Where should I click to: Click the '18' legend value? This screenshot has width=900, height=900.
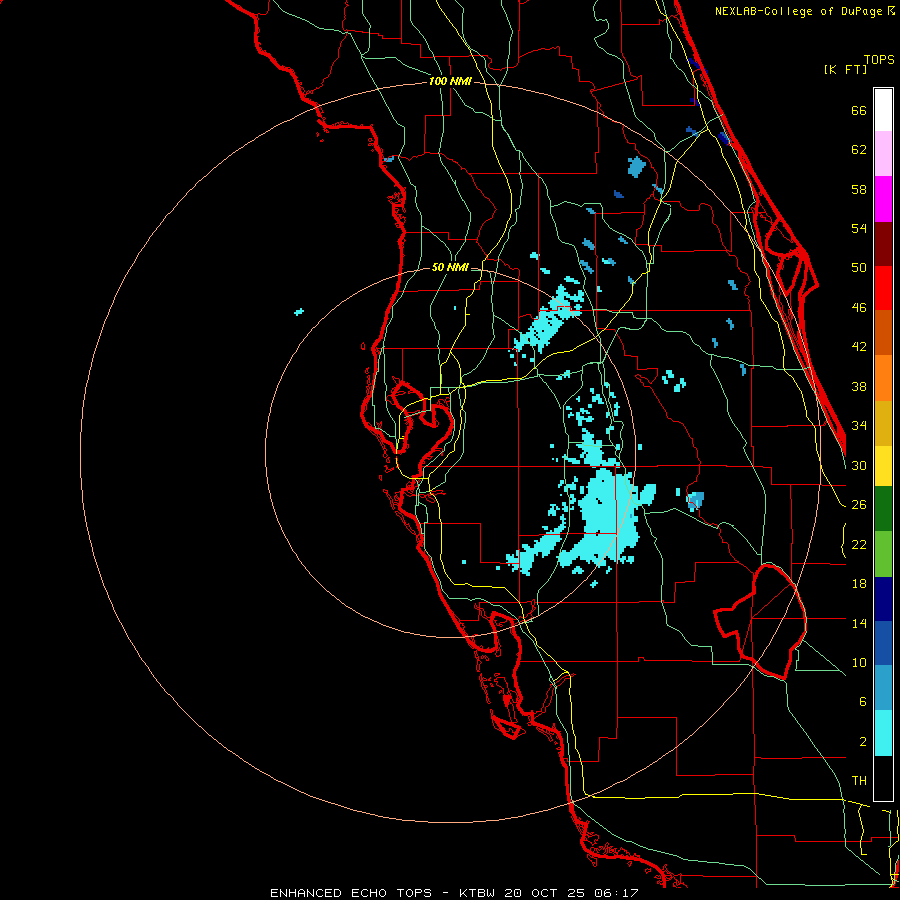(x=859, y=584)
